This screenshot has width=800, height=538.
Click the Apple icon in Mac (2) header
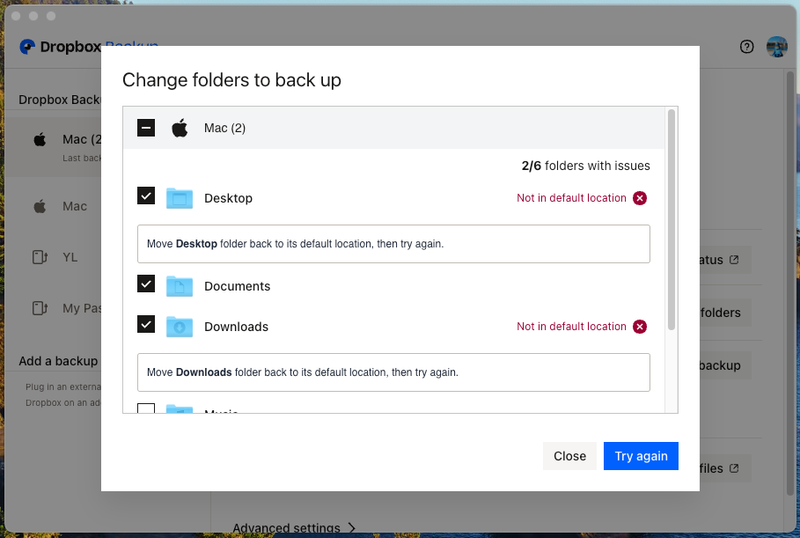point(180,128)
